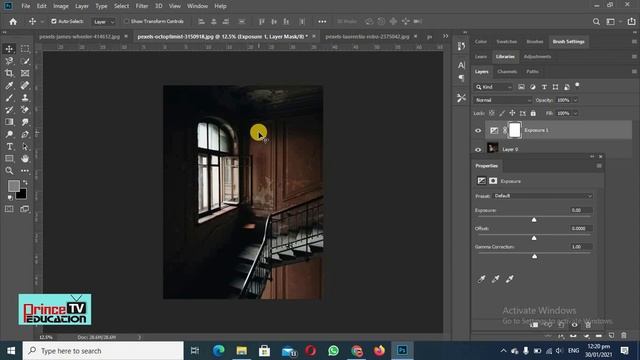Select the Crop tool
640x360 pixels.
pyautogui.click(x=9, y=73)
